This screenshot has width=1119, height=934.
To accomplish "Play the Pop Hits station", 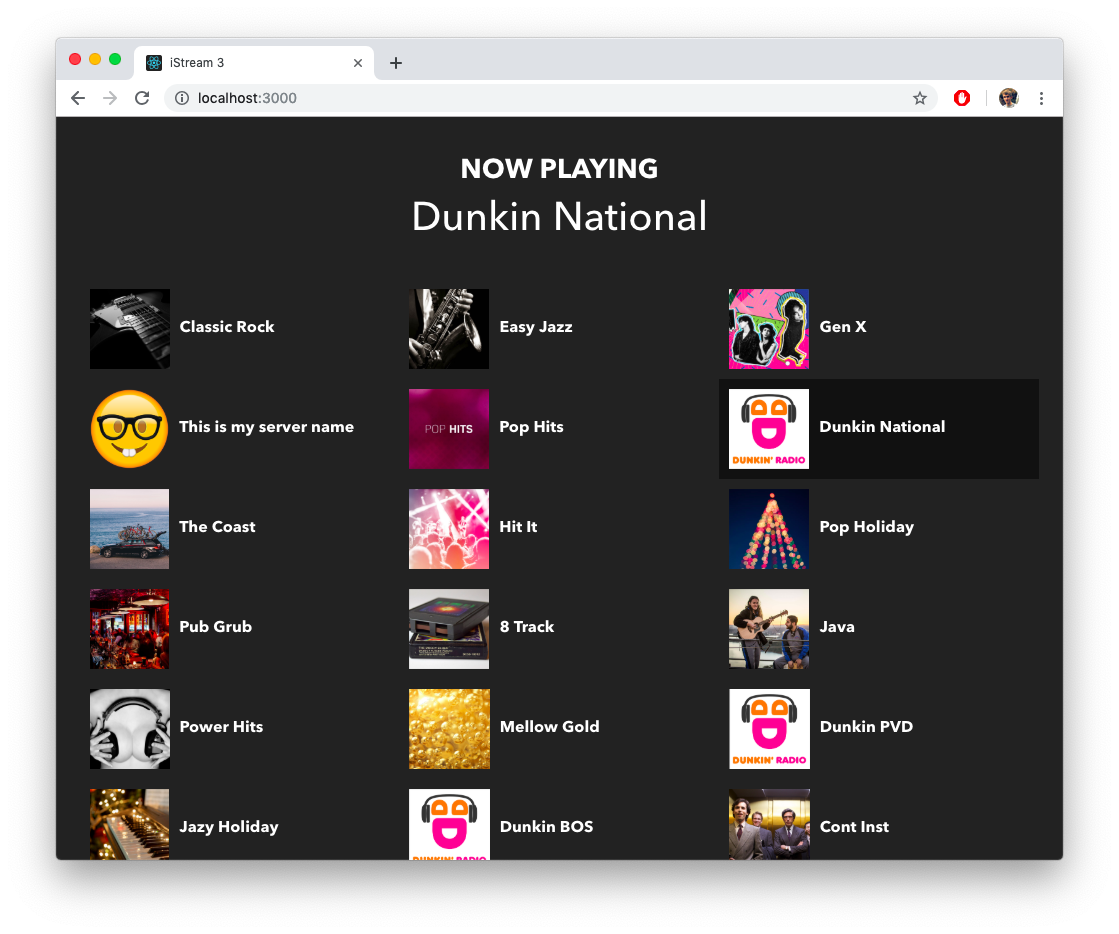I will tap(532, 427).
